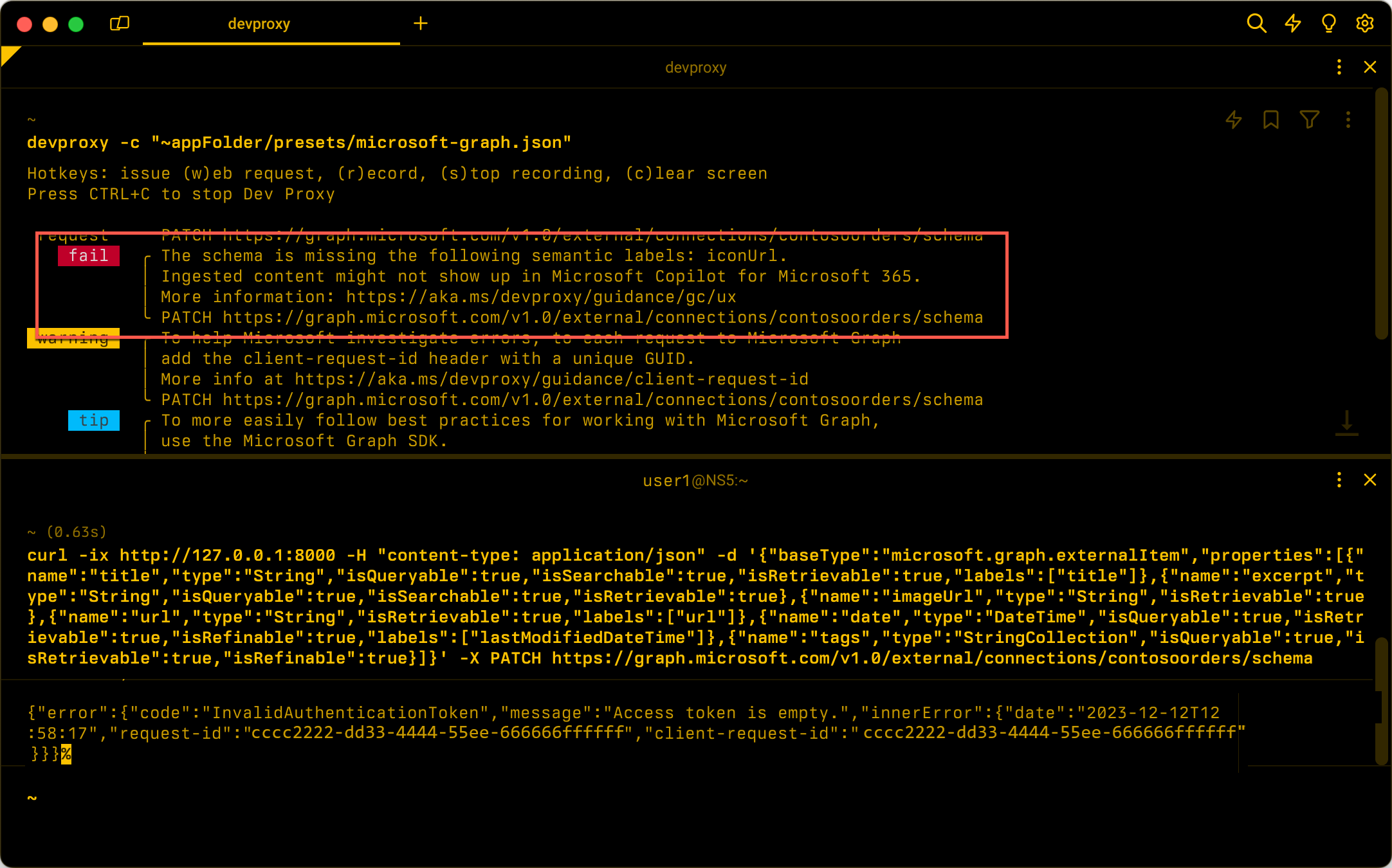The image size is (1392, 868).
Task: Click the lightbulb tips icon
Action: [x=1328, y=24]
